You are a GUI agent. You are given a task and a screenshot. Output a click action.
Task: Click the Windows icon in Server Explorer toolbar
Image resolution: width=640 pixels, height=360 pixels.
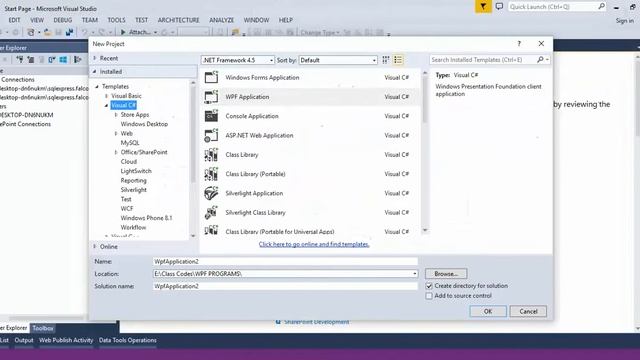pos(63,60)
